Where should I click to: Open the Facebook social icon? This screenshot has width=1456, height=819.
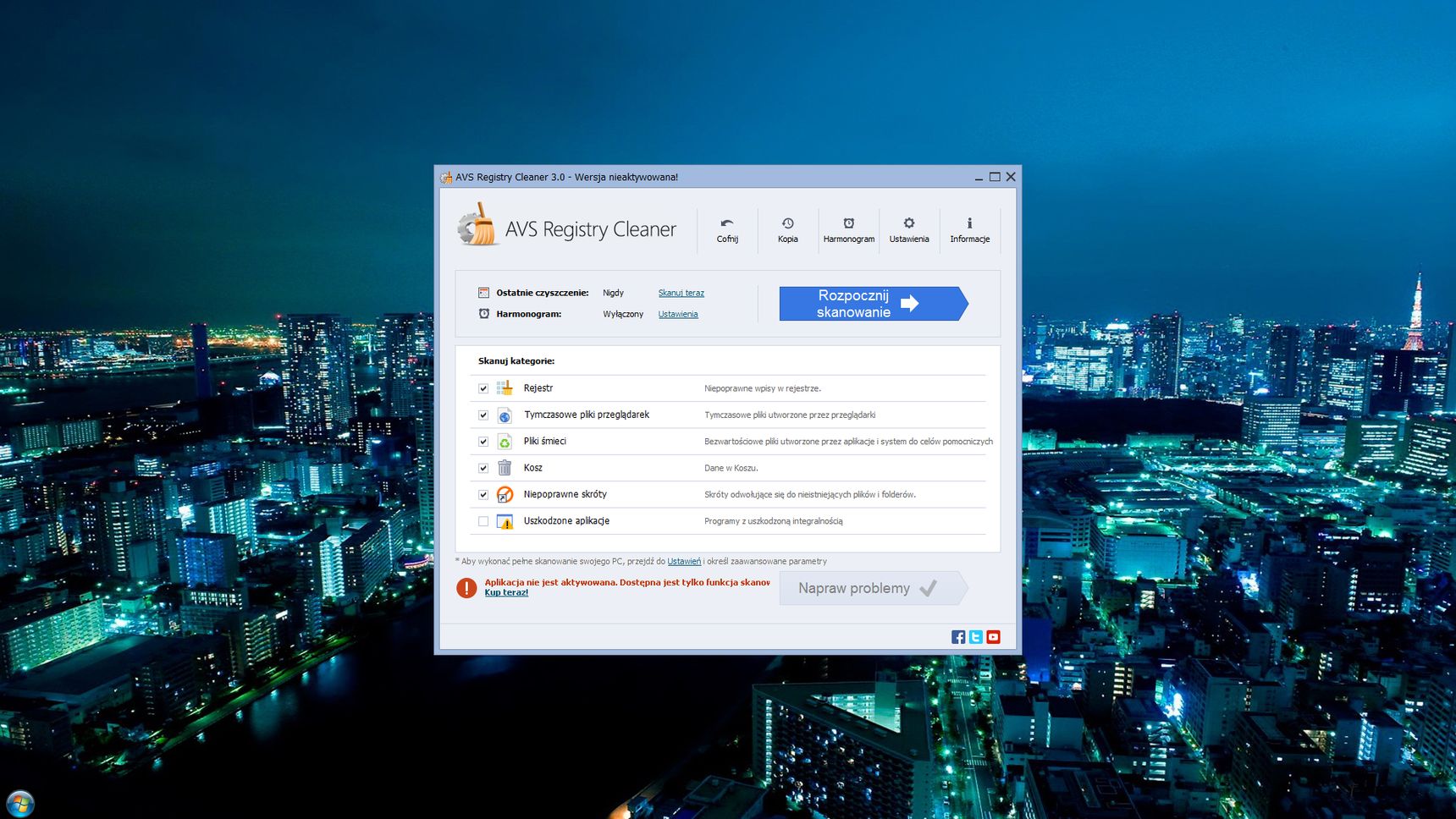(958, 637)
